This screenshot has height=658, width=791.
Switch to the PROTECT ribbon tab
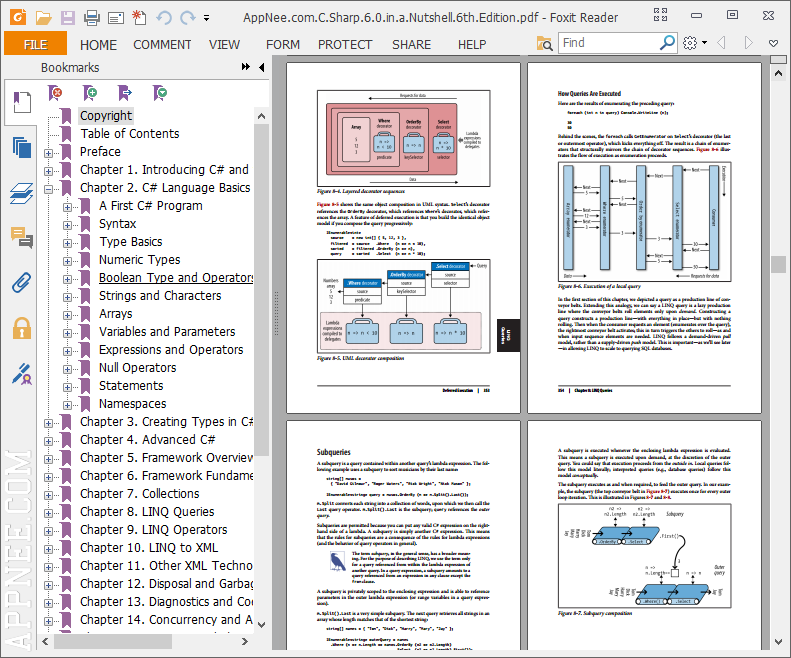[x=345, y=45]
